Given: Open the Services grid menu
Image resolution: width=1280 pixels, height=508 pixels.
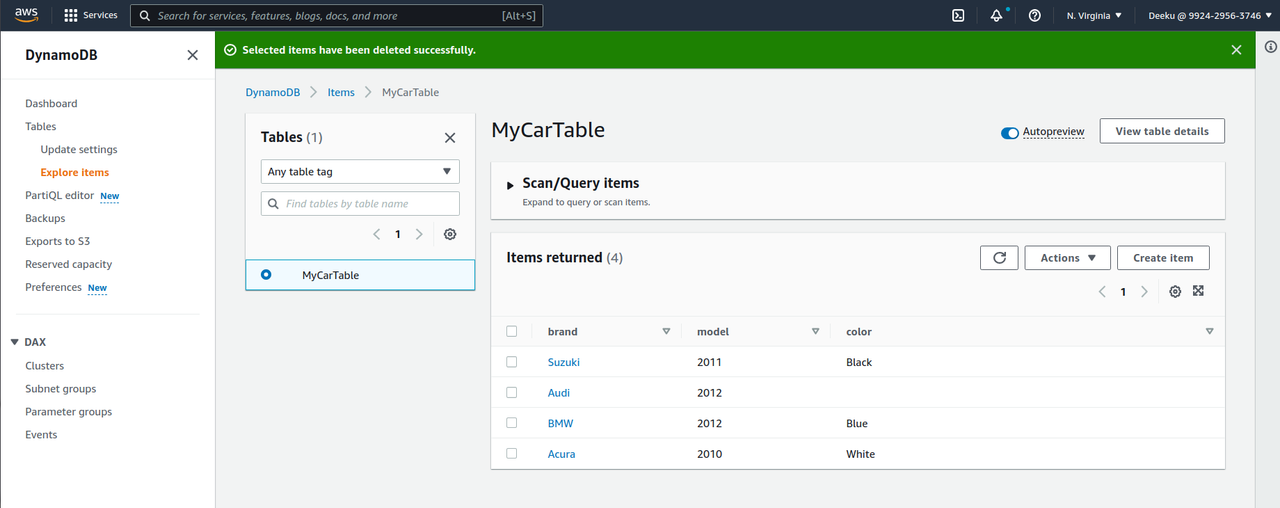Looking at the screenshot, I should (90, 15).
